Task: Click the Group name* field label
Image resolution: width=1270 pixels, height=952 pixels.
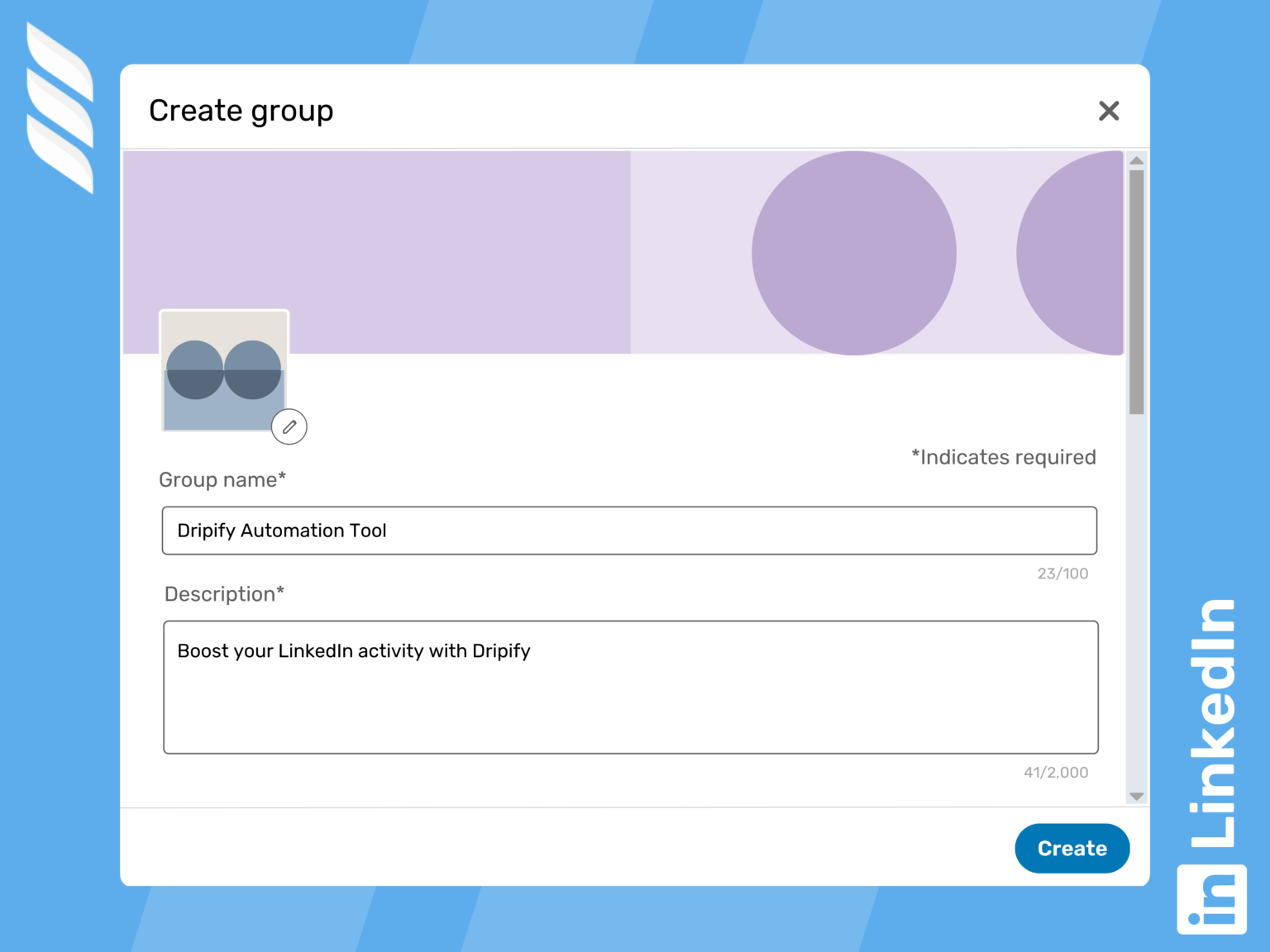Action: coord(222,479)
